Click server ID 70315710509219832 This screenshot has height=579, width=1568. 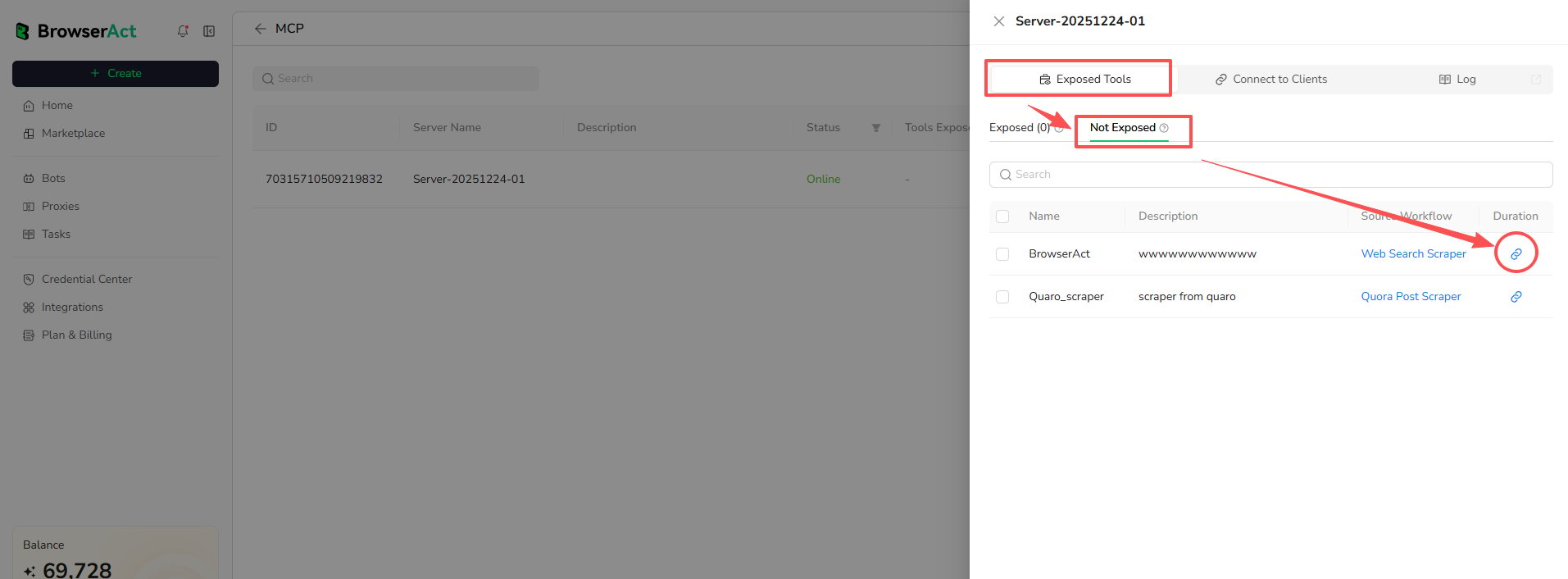click(324, 179)
